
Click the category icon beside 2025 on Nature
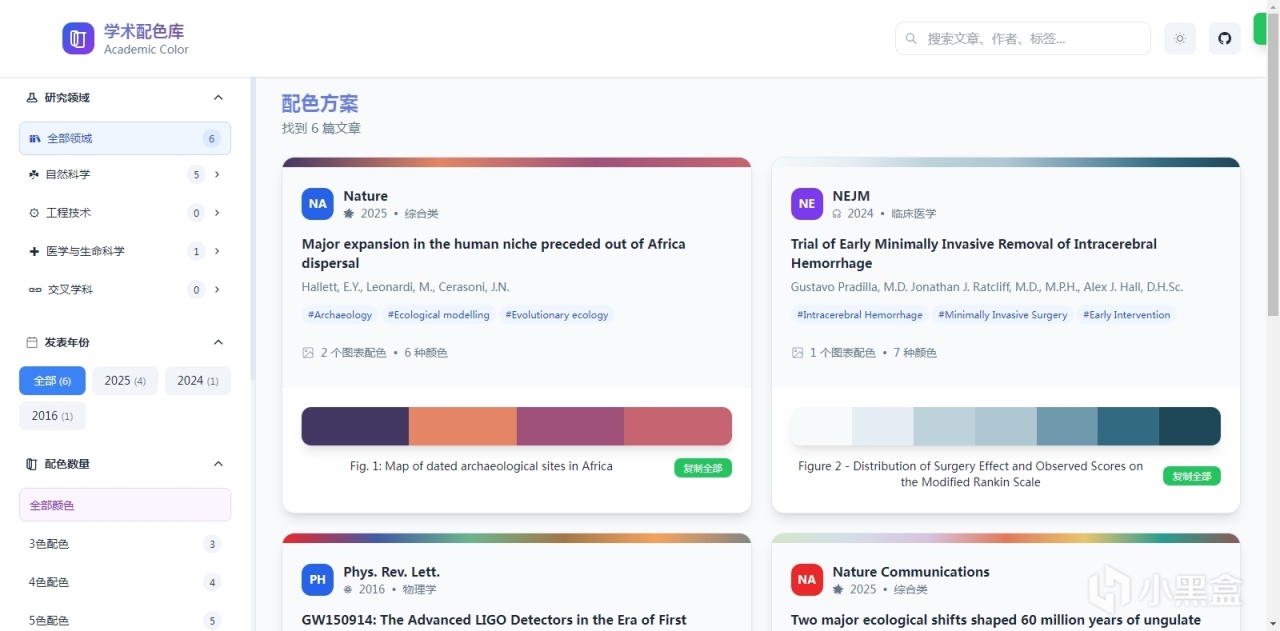349,214
